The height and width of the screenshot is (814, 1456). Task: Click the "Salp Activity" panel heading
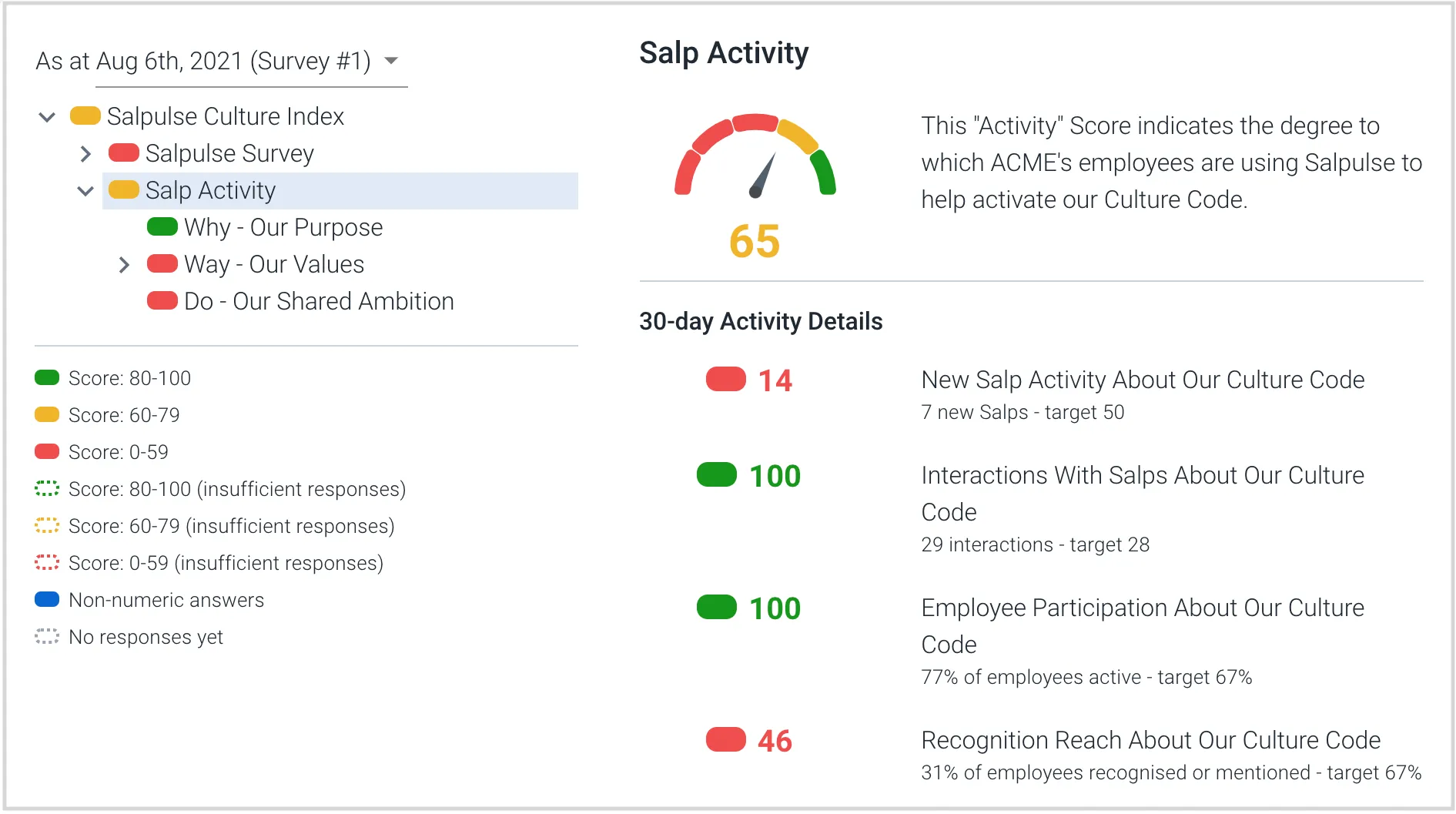[x=724, y=53]
